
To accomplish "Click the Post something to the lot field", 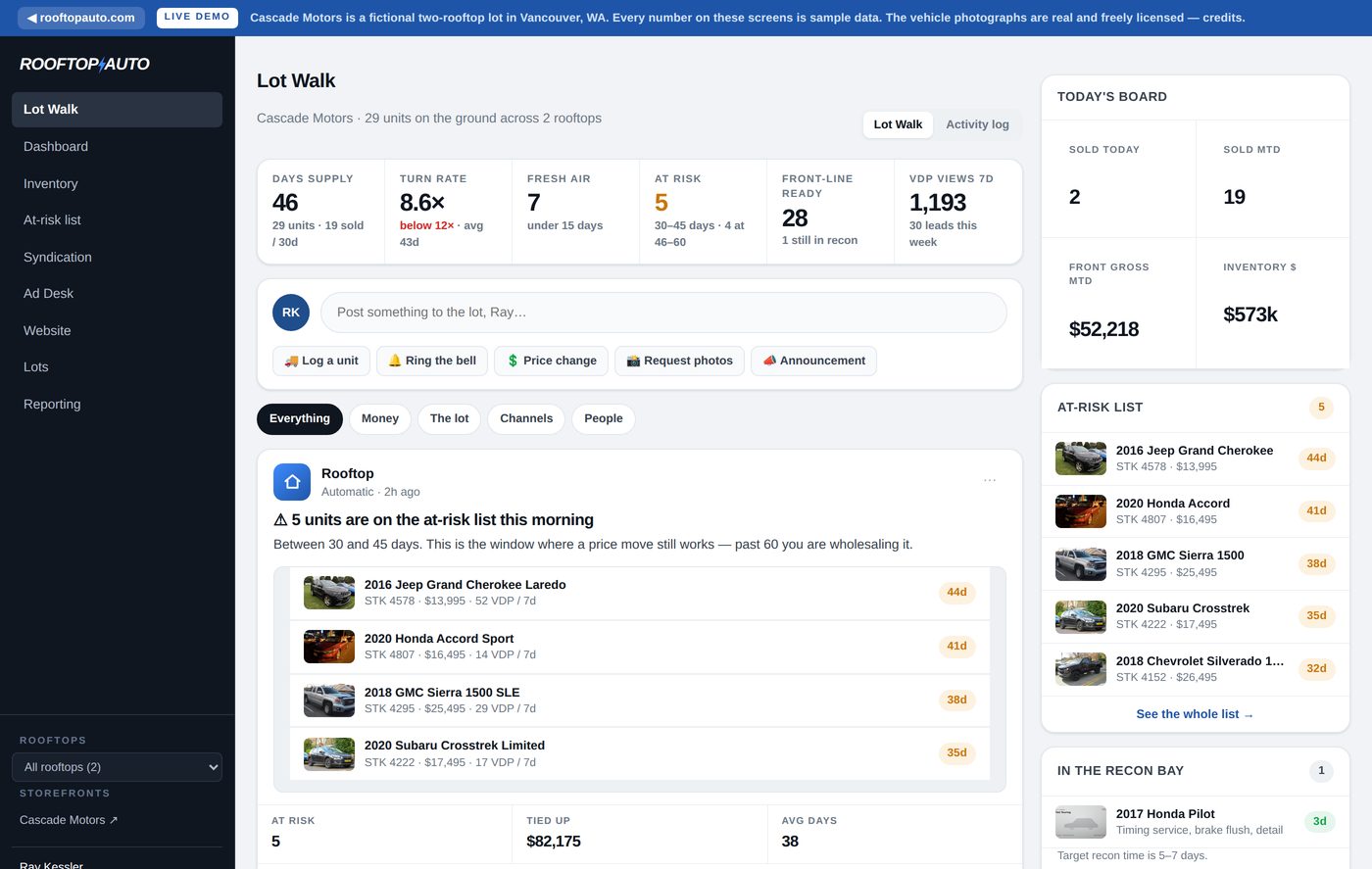I will click(x=663, y=313).
